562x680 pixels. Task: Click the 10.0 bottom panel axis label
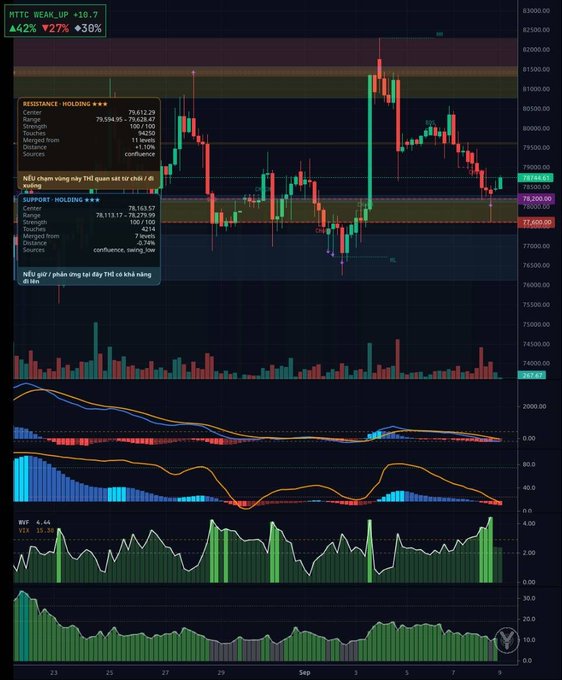click(529, 640)
